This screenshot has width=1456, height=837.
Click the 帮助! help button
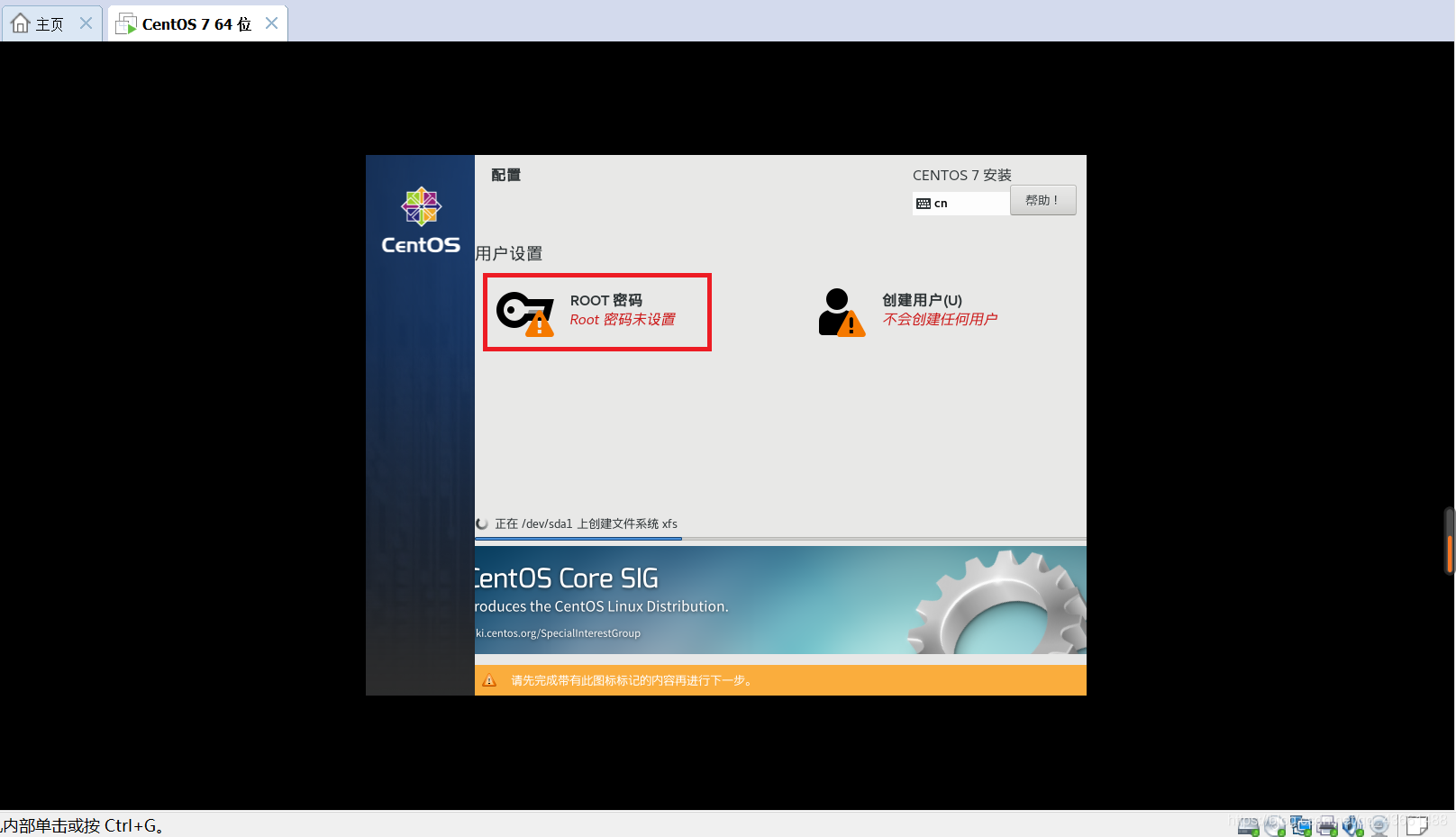click(x=1042, y=200)
